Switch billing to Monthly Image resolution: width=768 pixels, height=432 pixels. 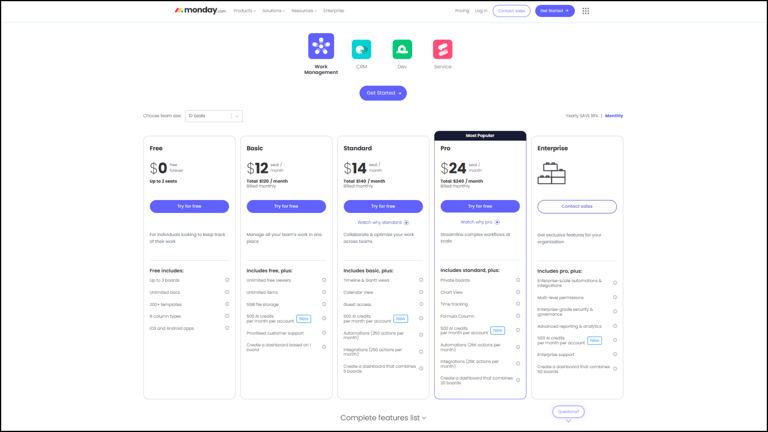614,116
